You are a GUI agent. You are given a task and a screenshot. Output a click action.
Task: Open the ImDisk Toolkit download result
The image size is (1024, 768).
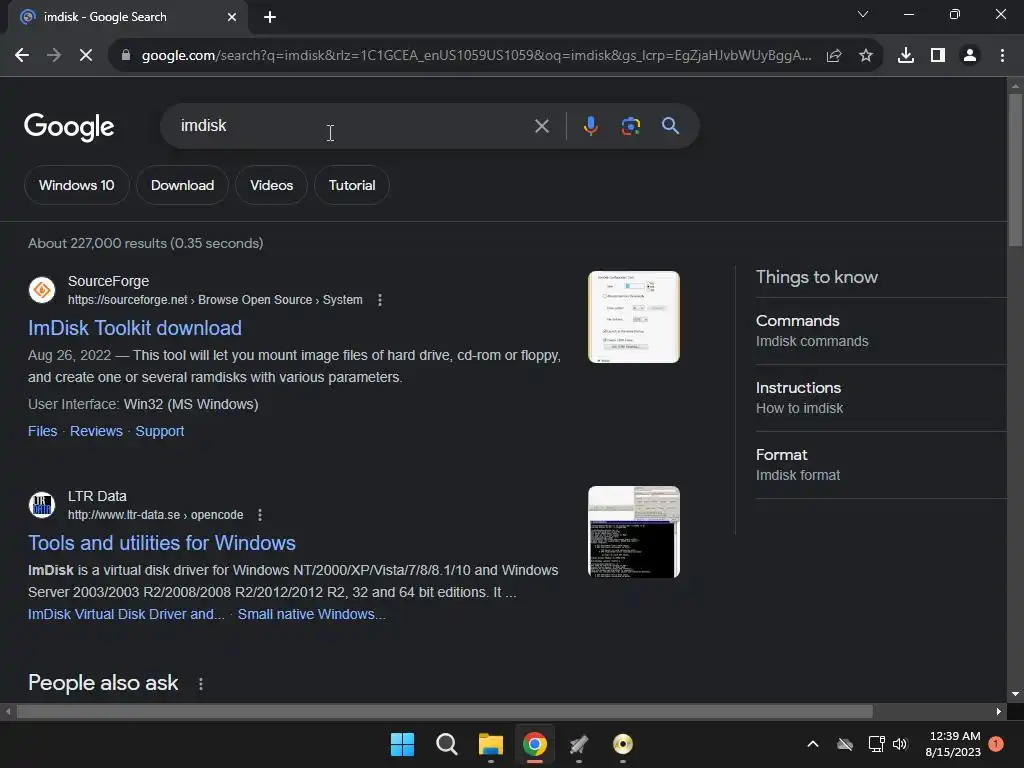[135, 328]
